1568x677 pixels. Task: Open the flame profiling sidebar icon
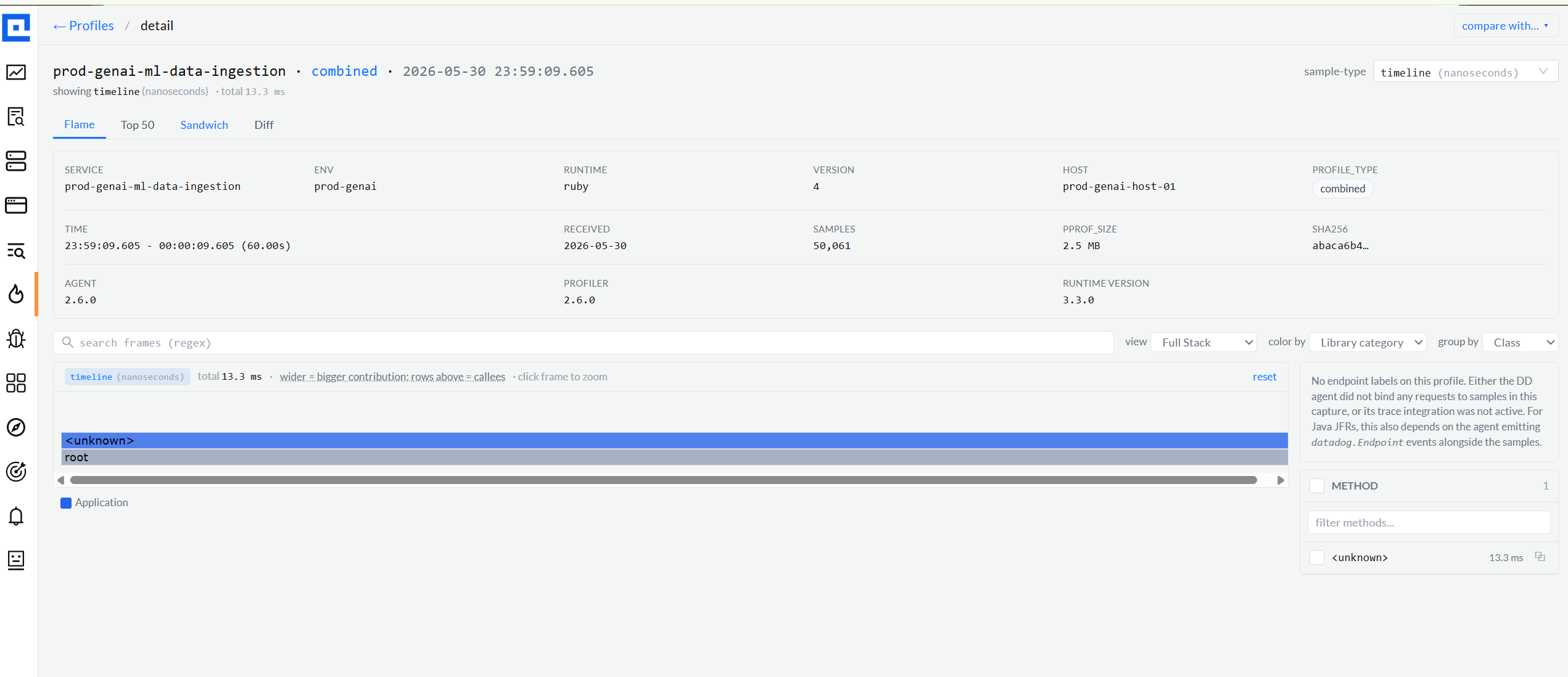[16, 294]
